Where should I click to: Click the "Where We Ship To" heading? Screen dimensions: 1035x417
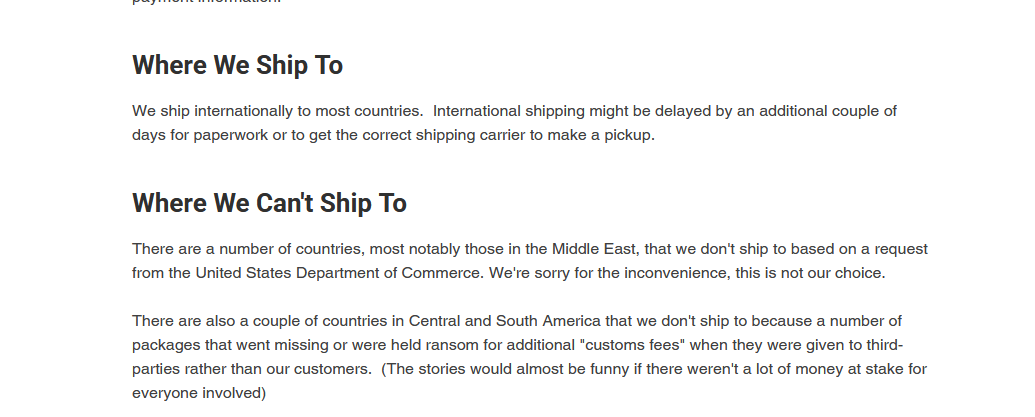point(237,66)
